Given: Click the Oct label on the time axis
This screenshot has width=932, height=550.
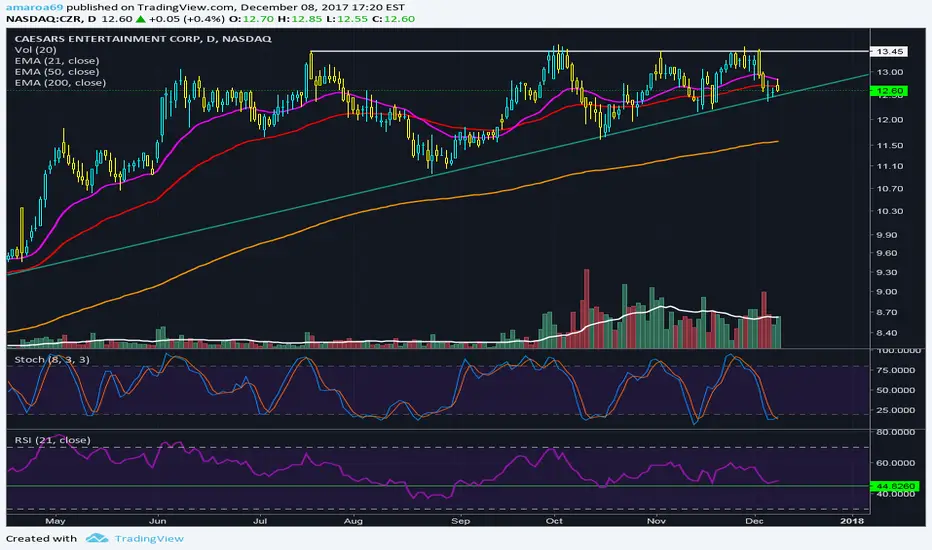Looking at the screenshot, I should click(554, 521).
